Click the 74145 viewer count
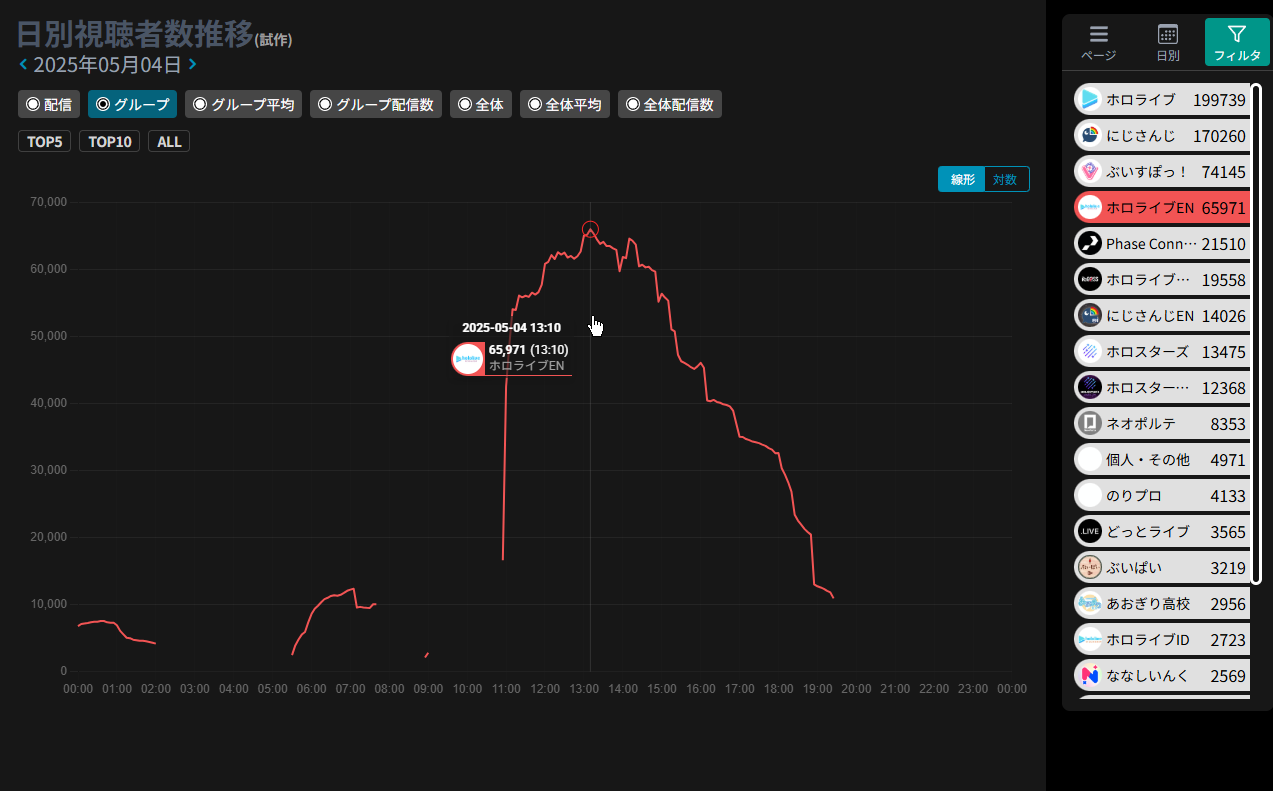 tap(1223, 172)
